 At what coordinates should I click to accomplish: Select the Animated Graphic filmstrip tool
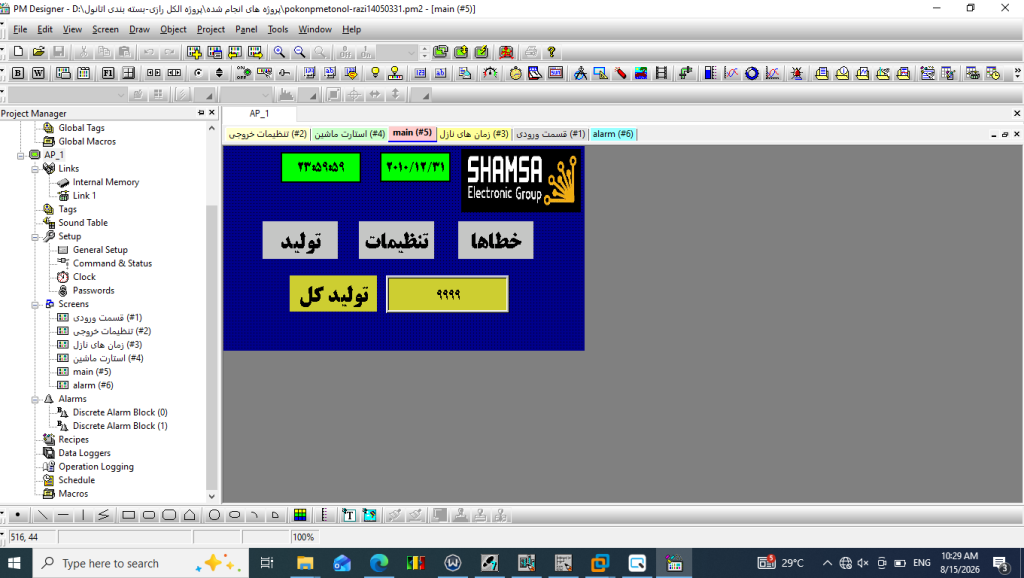pyautogui.click(x=662, y=73)
